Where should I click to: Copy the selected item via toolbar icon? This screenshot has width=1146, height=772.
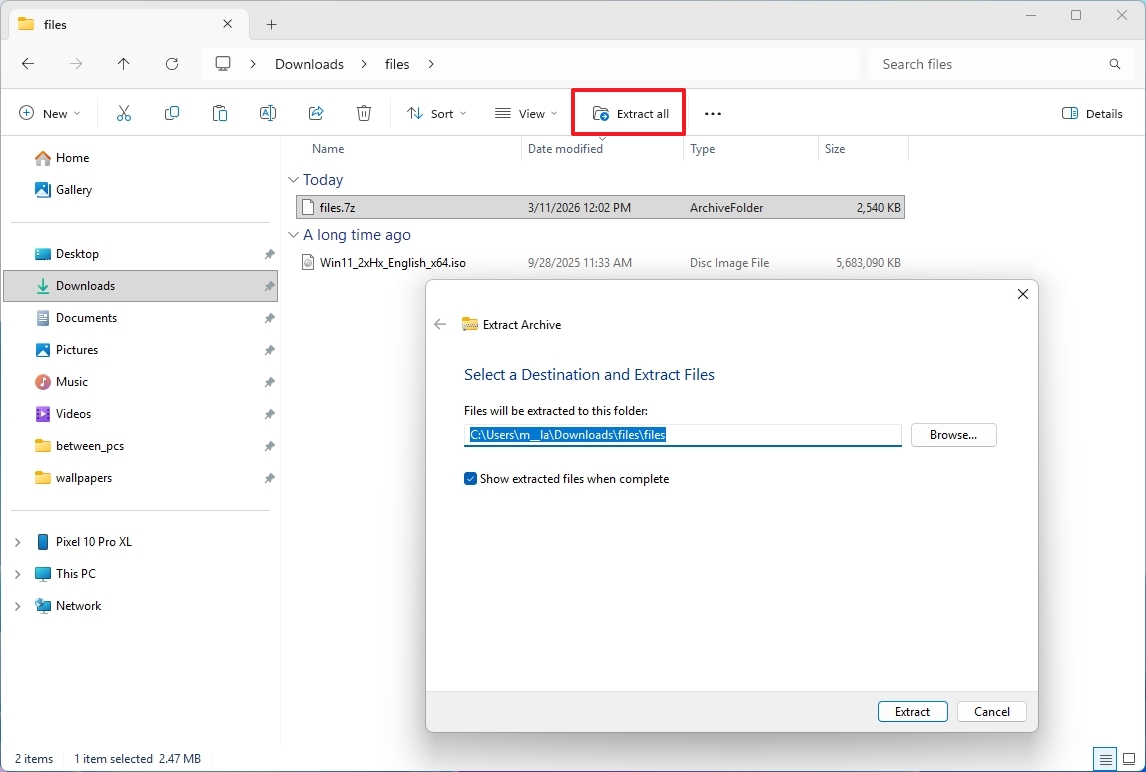click(x=172, y=113)
